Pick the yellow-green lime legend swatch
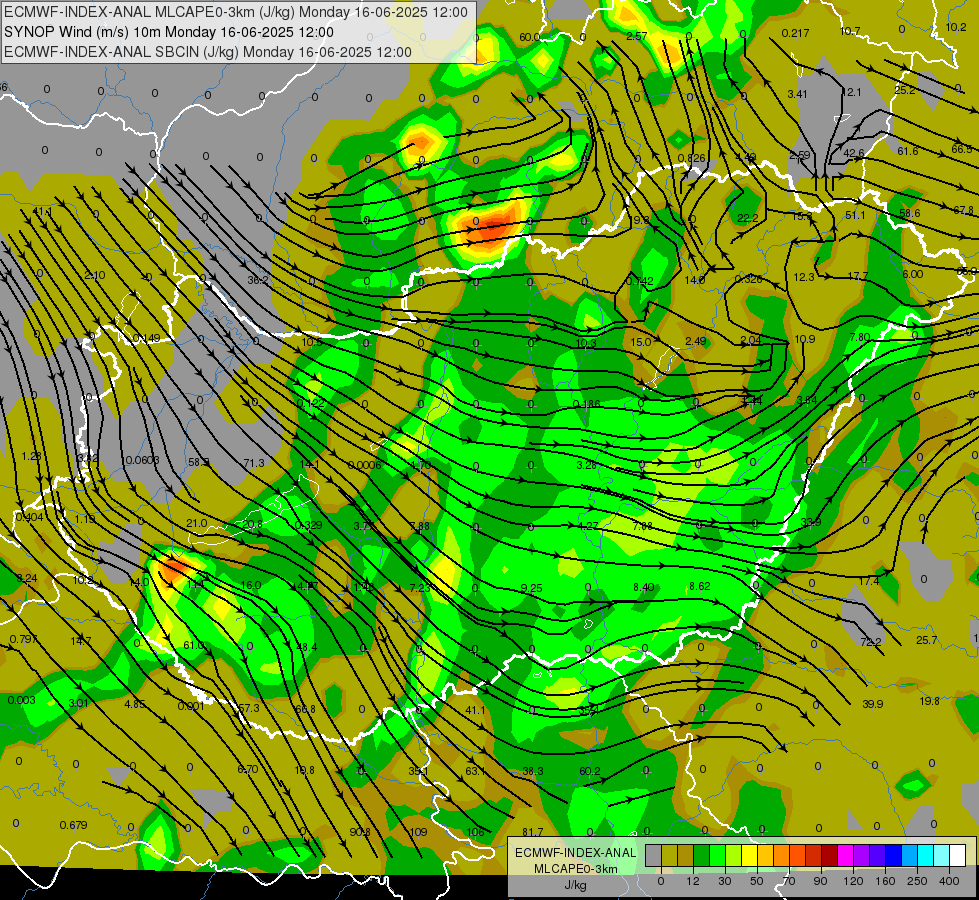 734,855
